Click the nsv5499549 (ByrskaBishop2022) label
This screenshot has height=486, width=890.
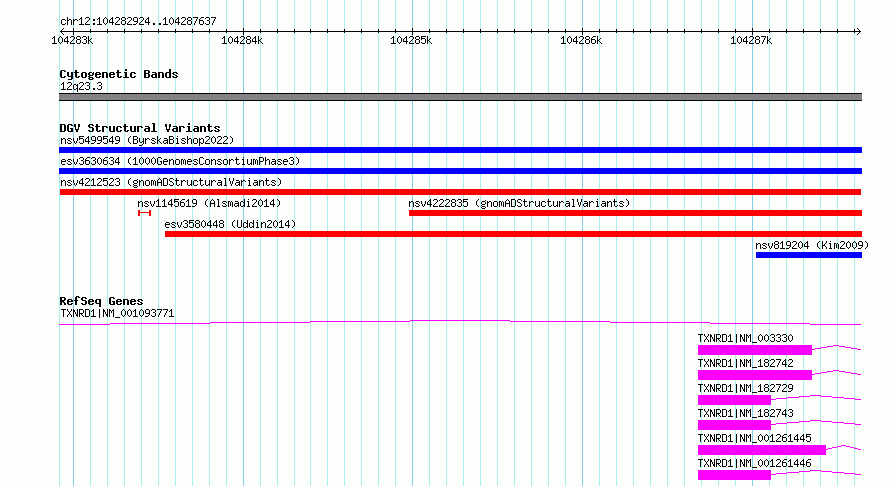(147, 140)
